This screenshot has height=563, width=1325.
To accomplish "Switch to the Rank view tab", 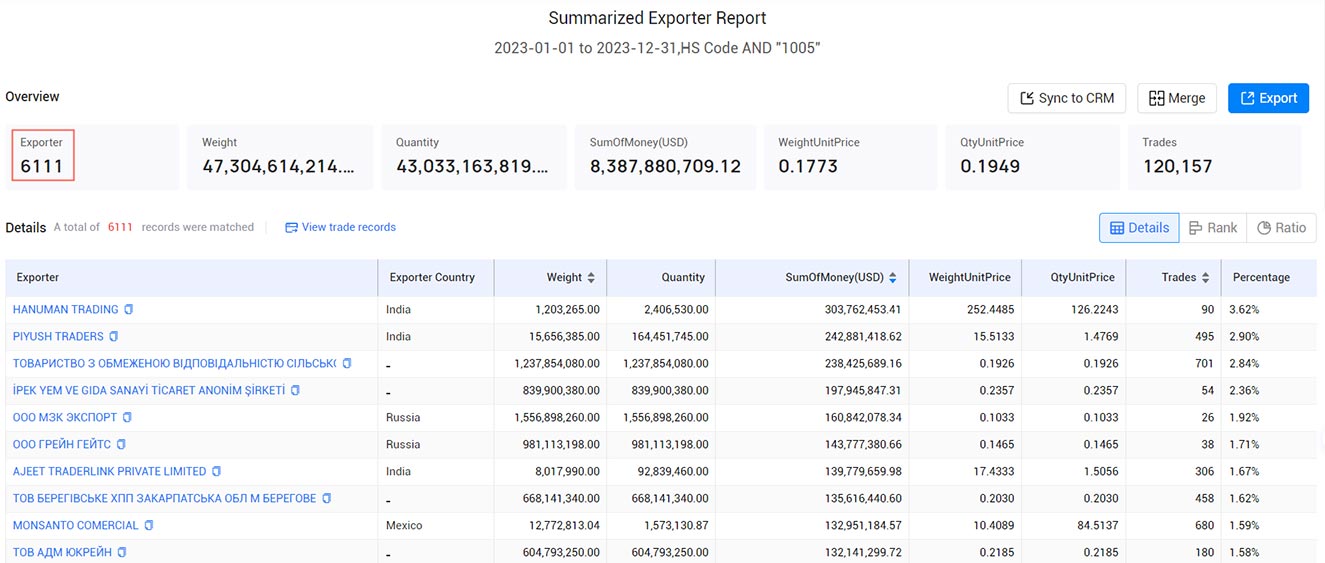I will click(1213, 228).
